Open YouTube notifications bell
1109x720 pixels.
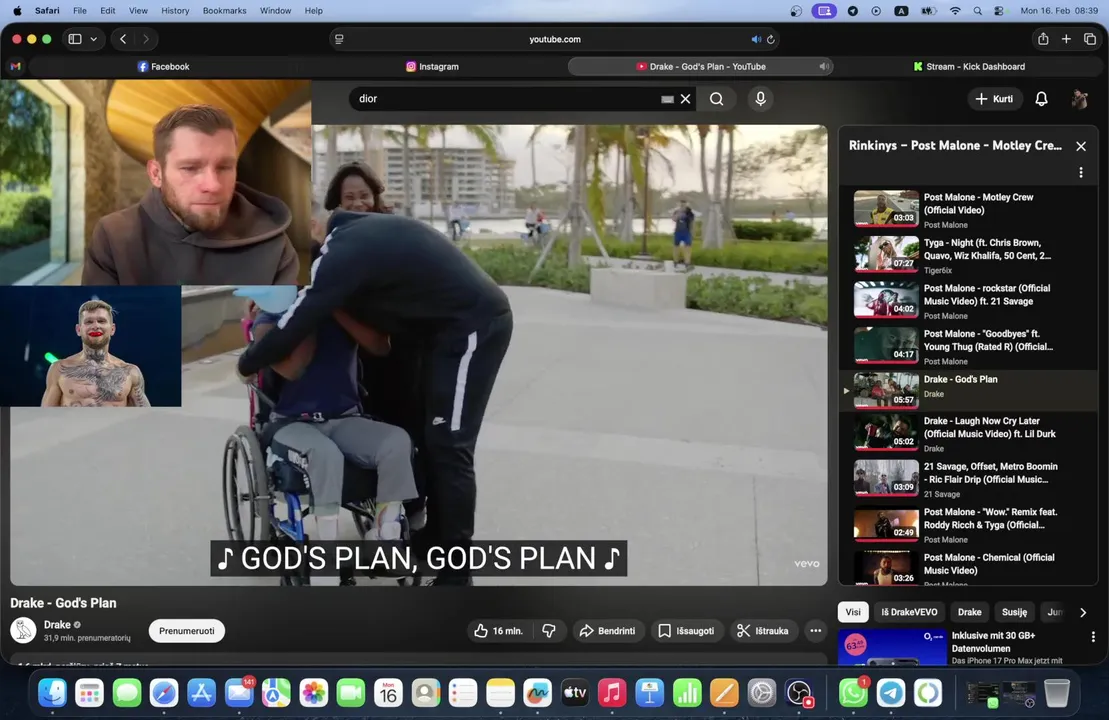pyautogui.click(x=1041, y=99)
